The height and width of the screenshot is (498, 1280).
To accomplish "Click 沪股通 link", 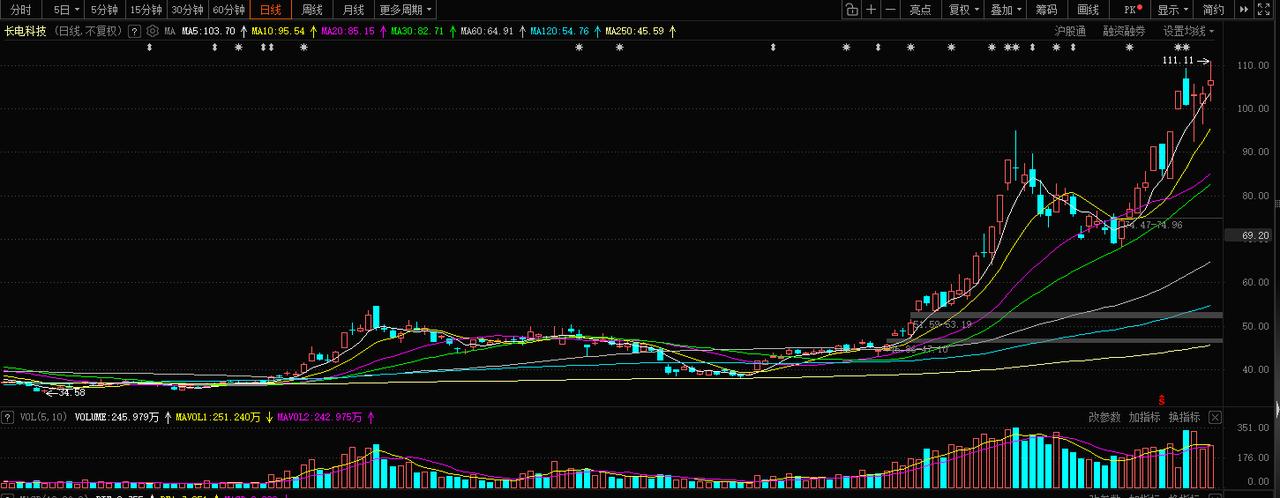I will tap(1070, 31).
